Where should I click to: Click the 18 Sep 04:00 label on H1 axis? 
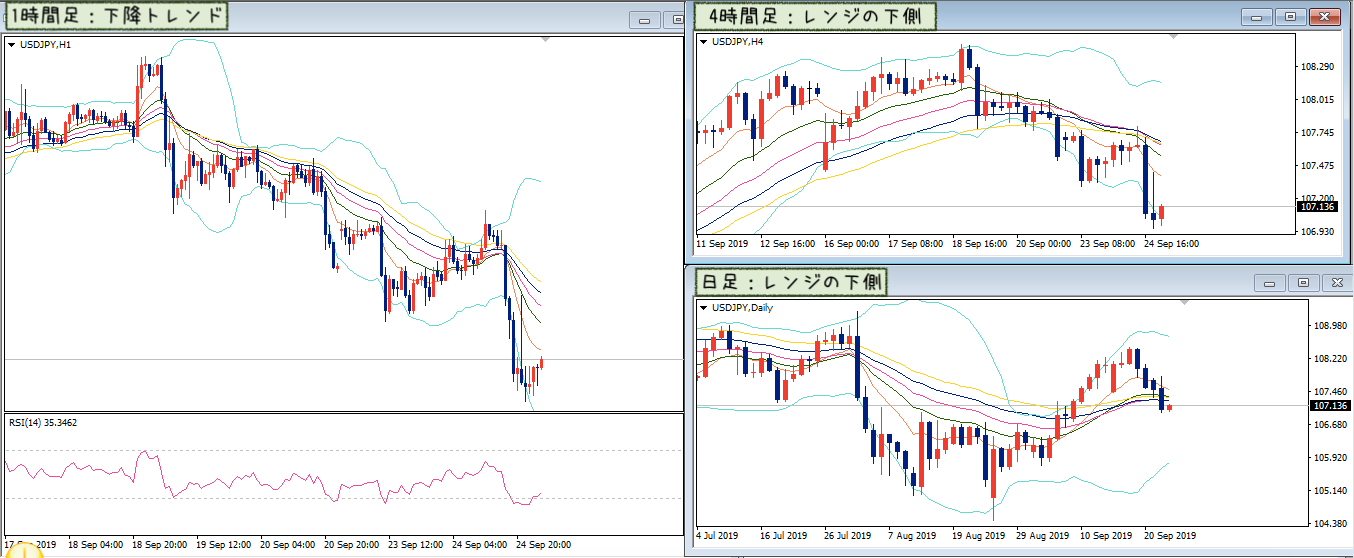click(x=96, y=546)
